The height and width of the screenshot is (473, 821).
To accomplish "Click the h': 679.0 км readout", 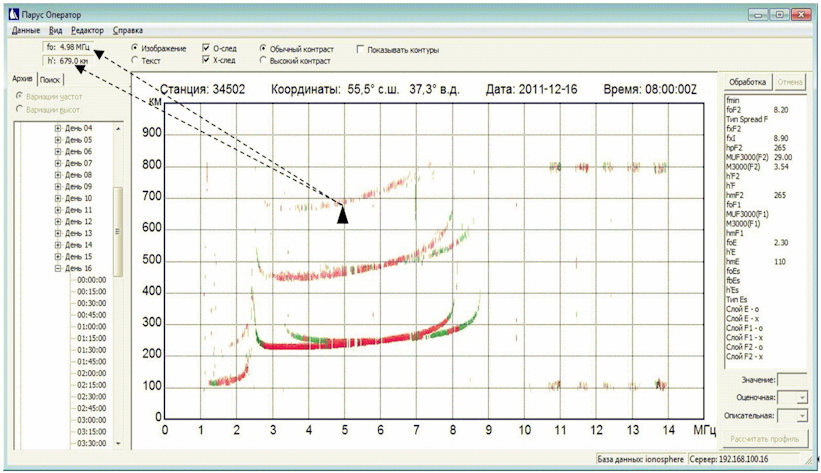I will point(68,61).
